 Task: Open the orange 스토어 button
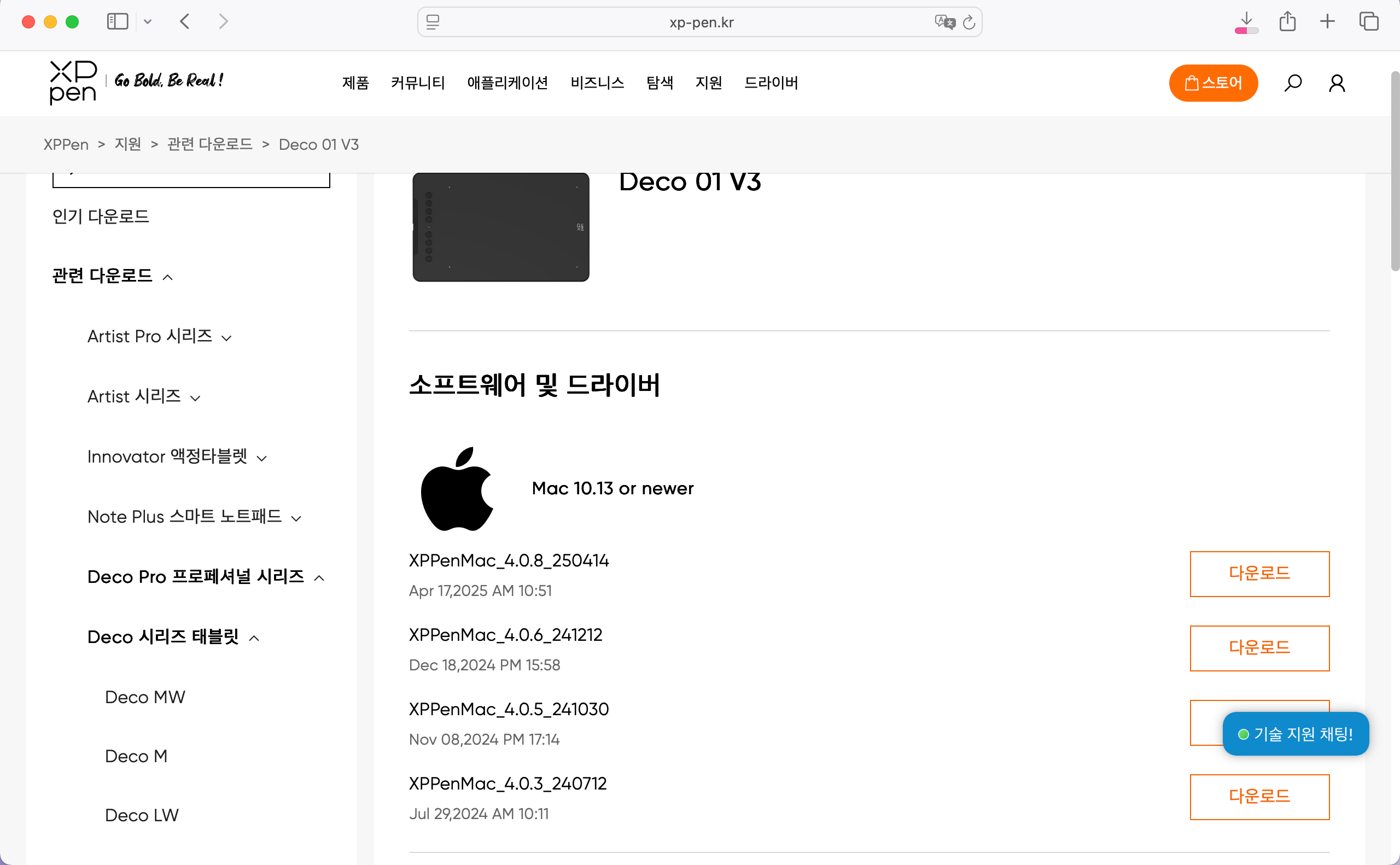(1213, 83)
